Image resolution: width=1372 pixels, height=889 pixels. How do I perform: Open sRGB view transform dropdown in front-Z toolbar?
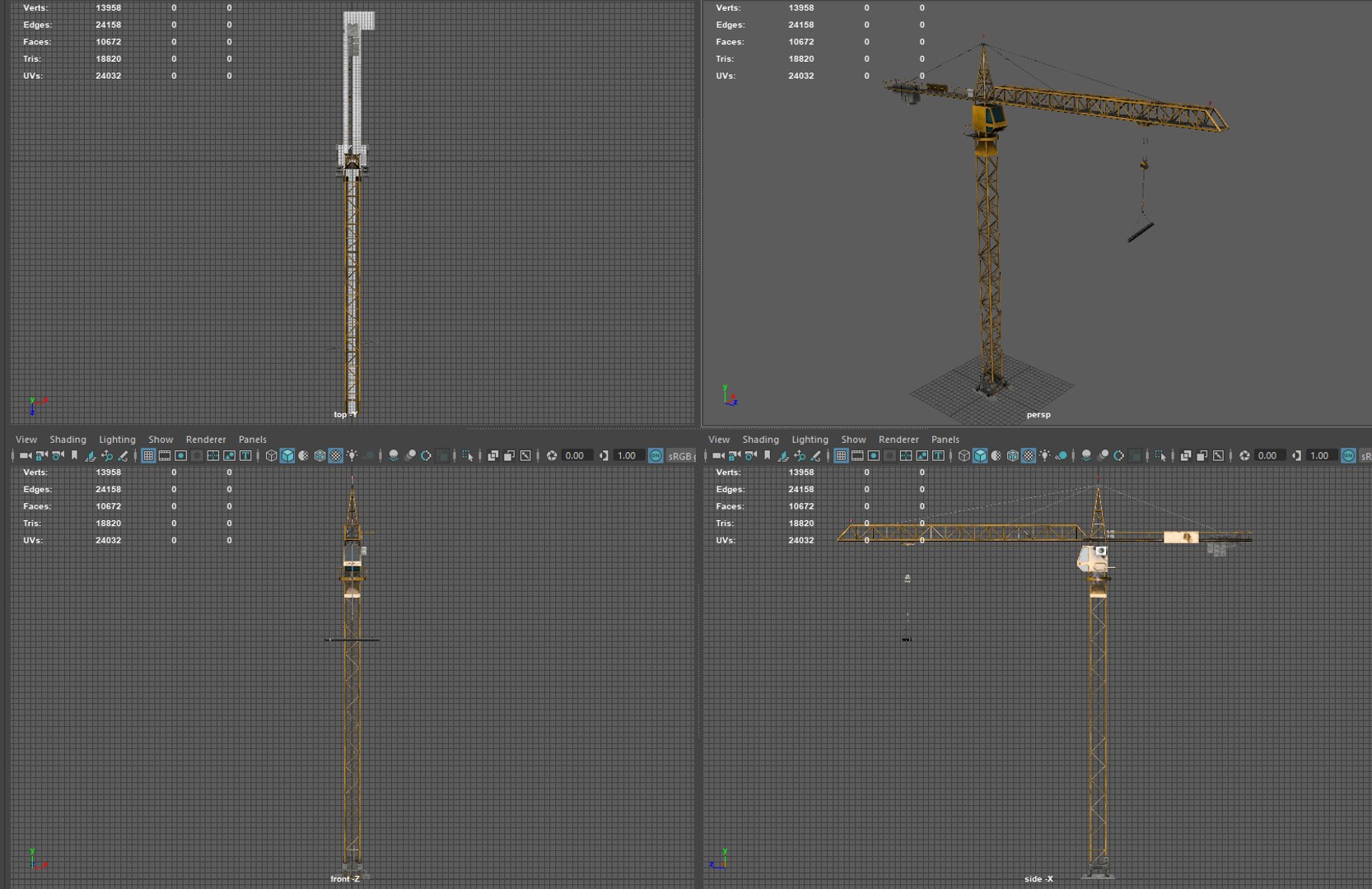coord(680,455)
